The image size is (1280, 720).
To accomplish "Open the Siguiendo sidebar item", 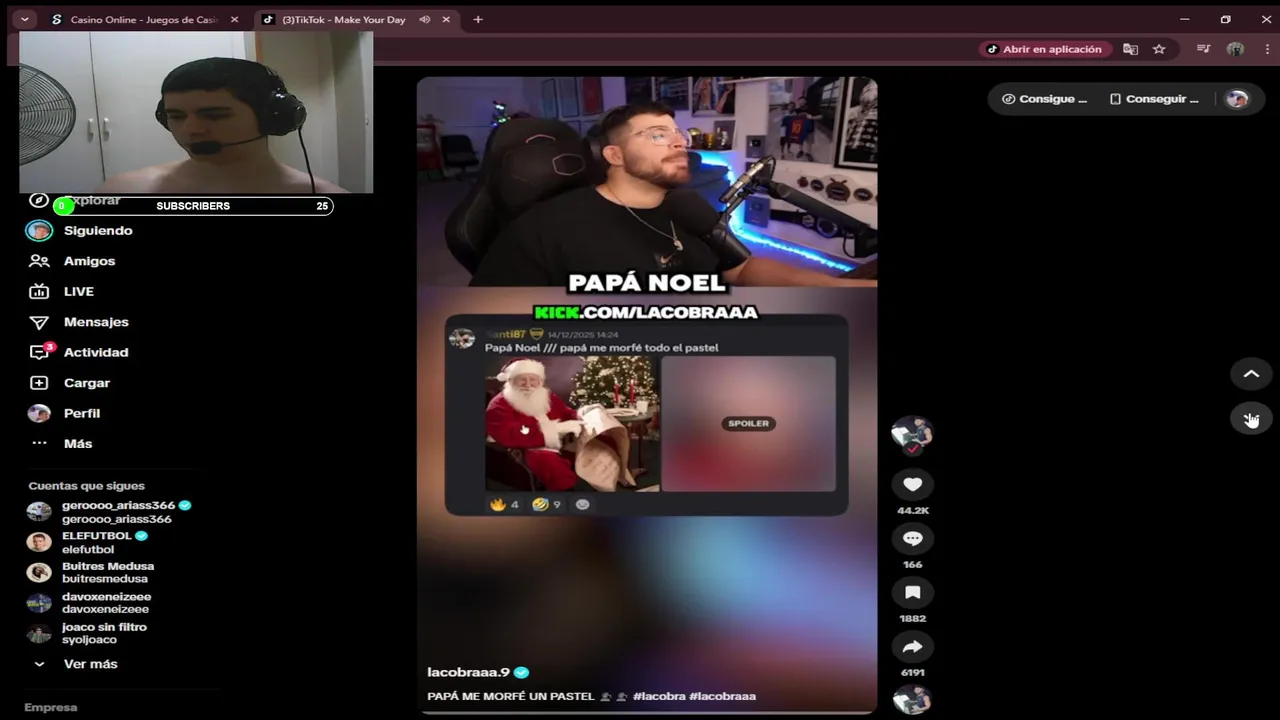I will (98, 231).
